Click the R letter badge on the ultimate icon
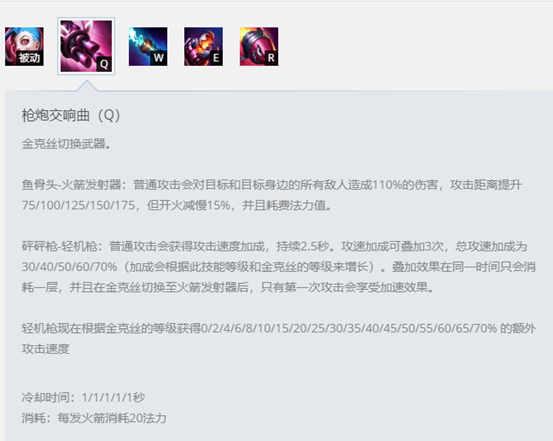Screen dimensions: 553x441 tap(271, 58)
